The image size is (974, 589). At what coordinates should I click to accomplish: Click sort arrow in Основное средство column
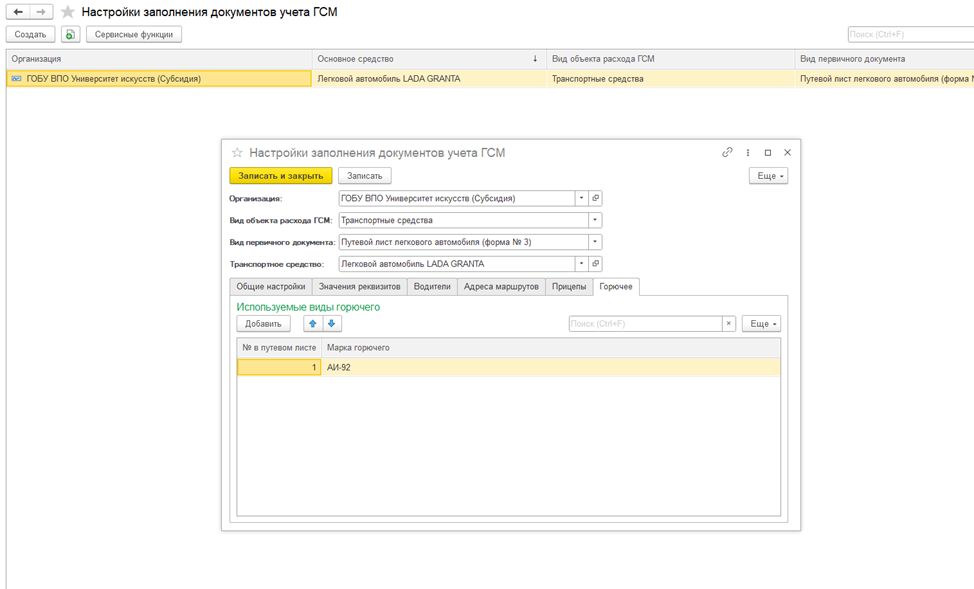[535, 58]
